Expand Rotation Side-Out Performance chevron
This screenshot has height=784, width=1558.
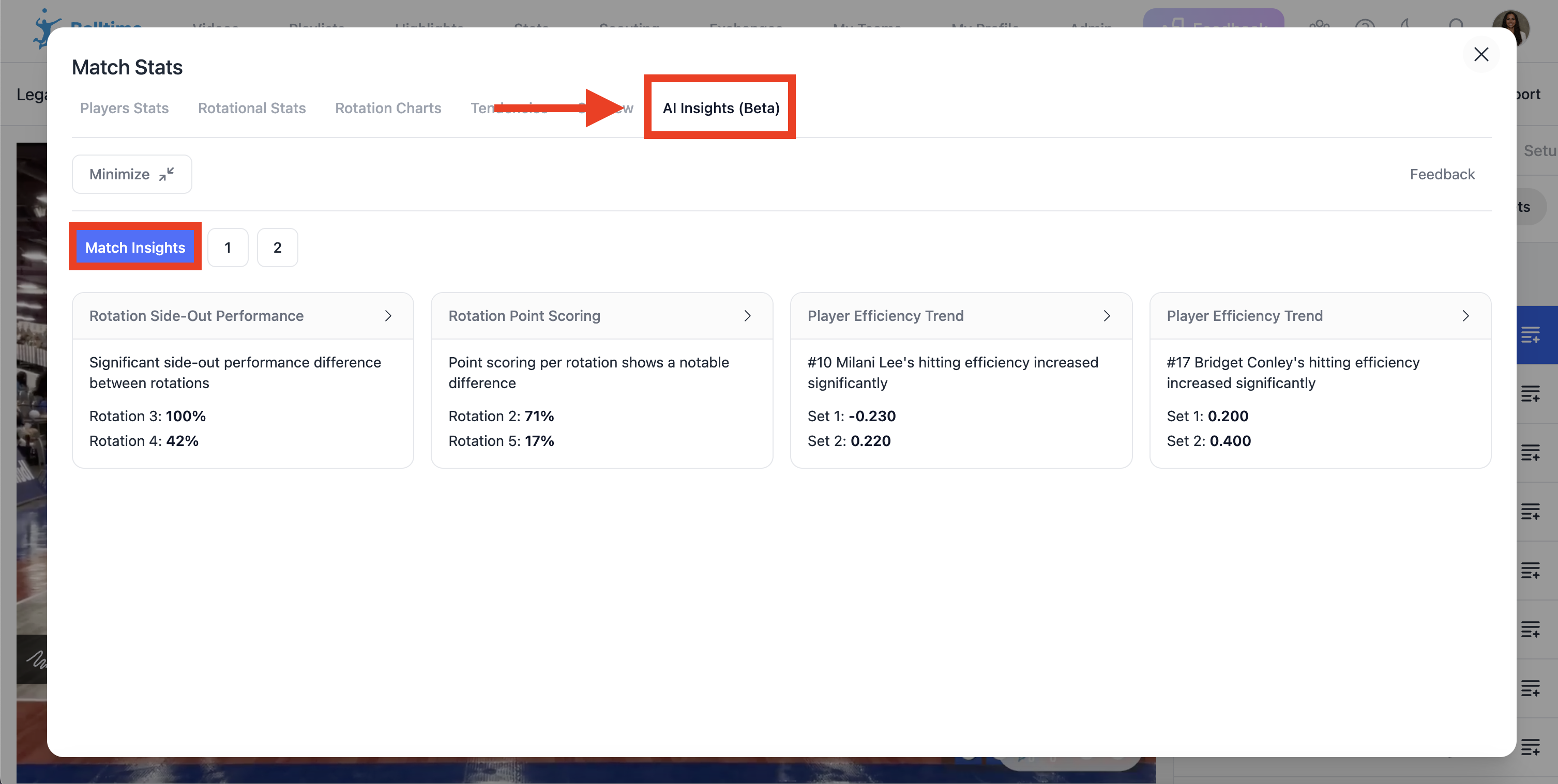pos(388,316)
